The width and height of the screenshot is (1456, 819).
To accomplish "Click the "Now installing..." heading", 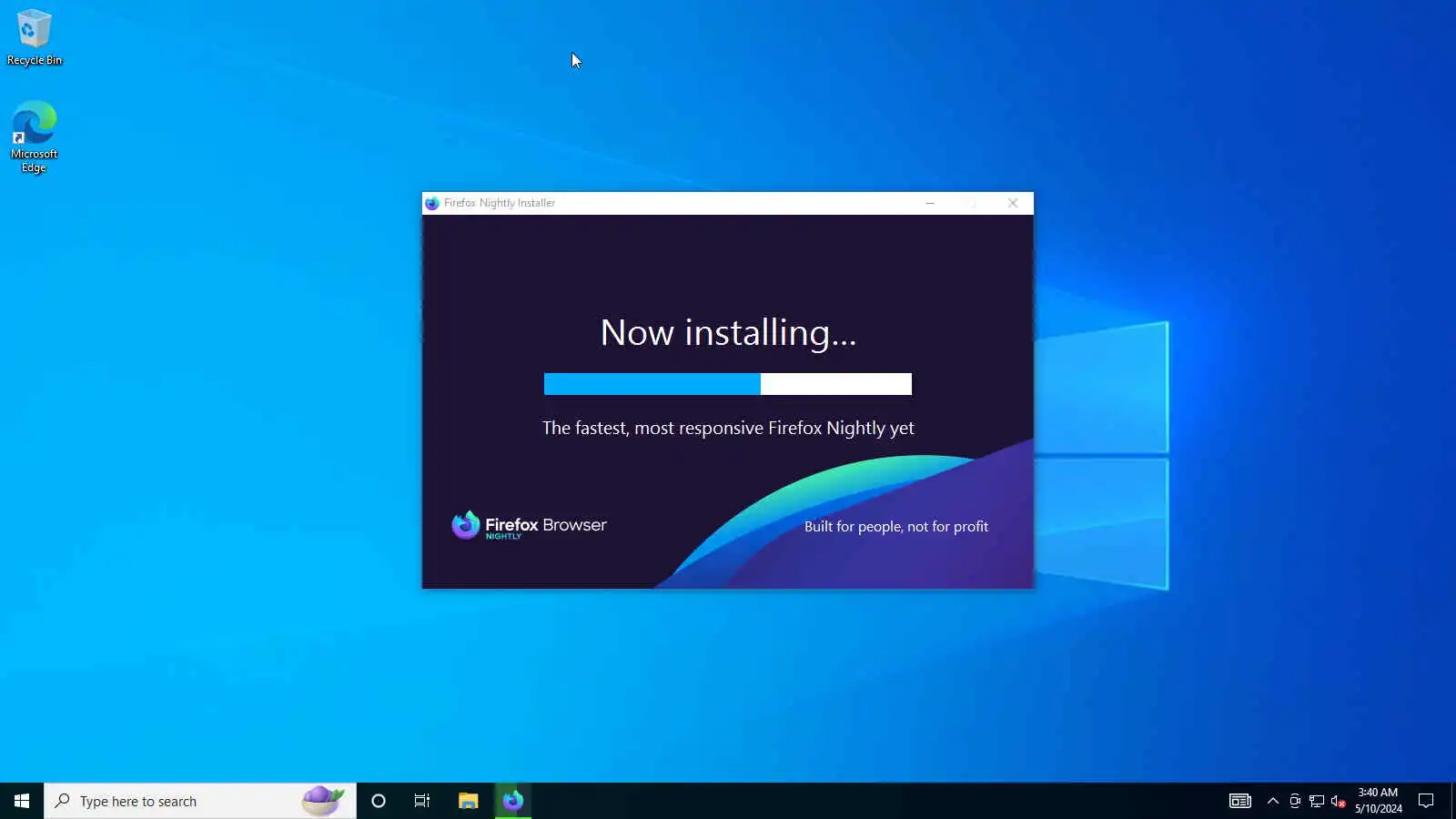I will [728, 333].
